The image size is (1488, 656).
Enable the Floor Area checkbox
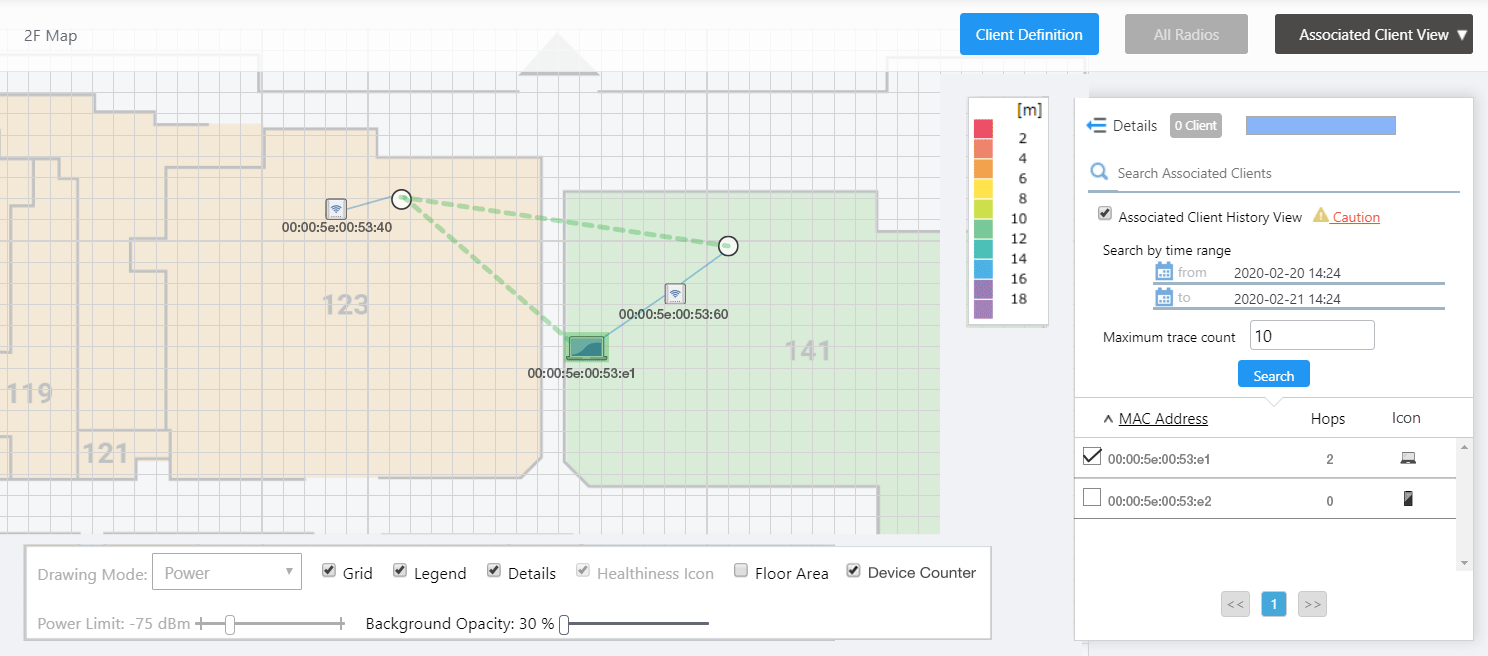(741, 571)
